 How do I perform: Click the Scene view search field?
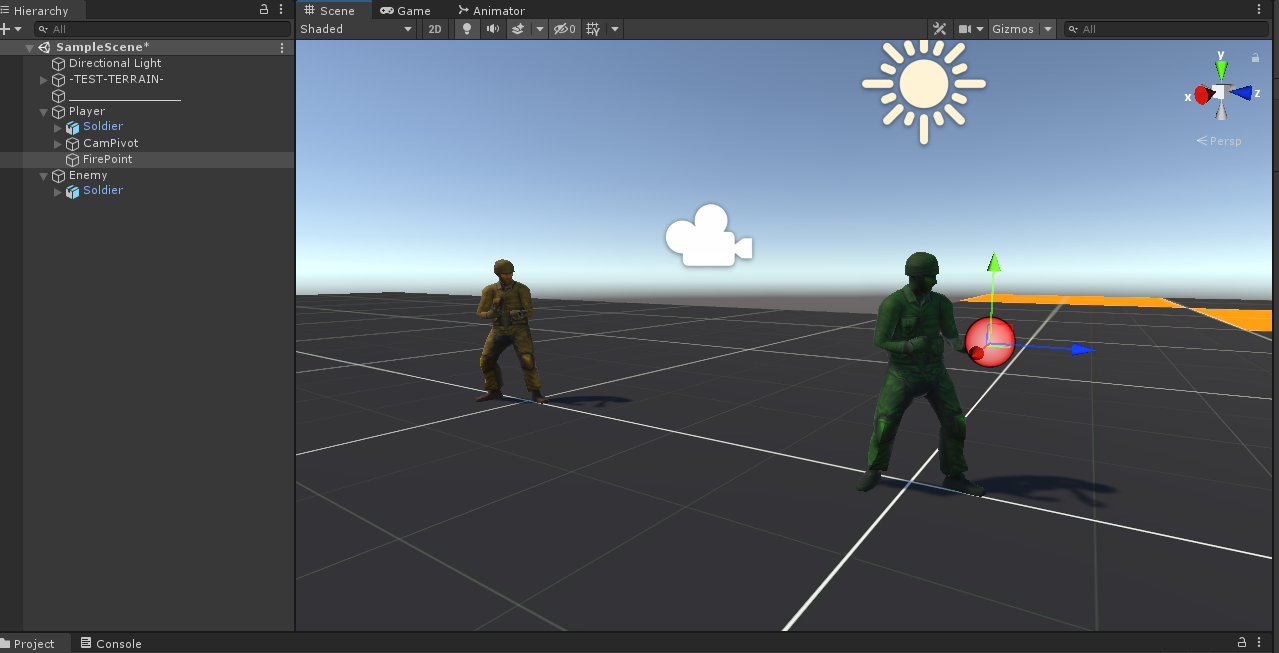tap(1166, 29)
